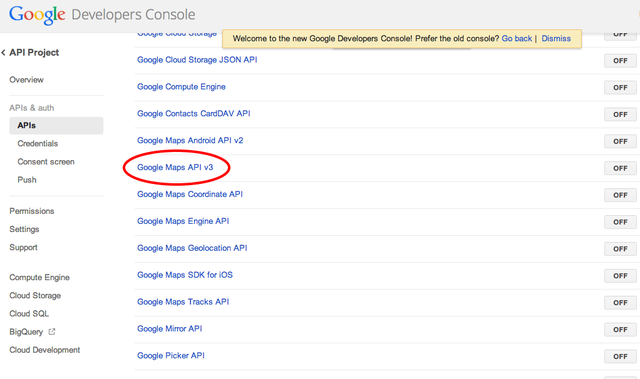Open project Settings
The height and width of the screenshot is (379, 640).
coord(24,230)
